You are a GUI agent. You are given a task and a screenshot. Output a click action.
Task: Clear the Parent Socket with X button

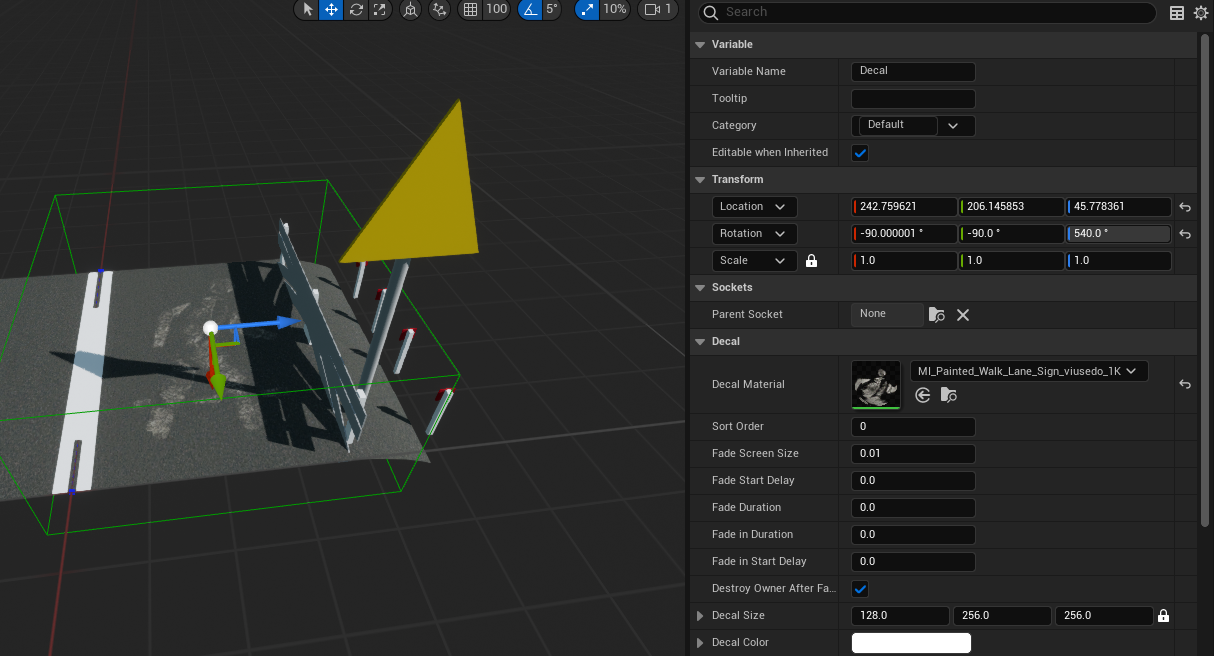[963, 315]
